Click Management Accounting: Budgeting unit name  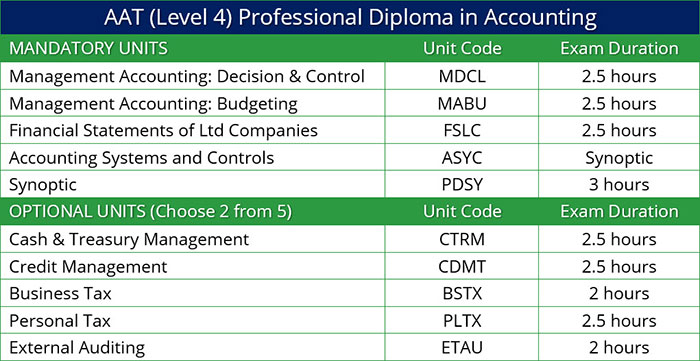(153, 104)
